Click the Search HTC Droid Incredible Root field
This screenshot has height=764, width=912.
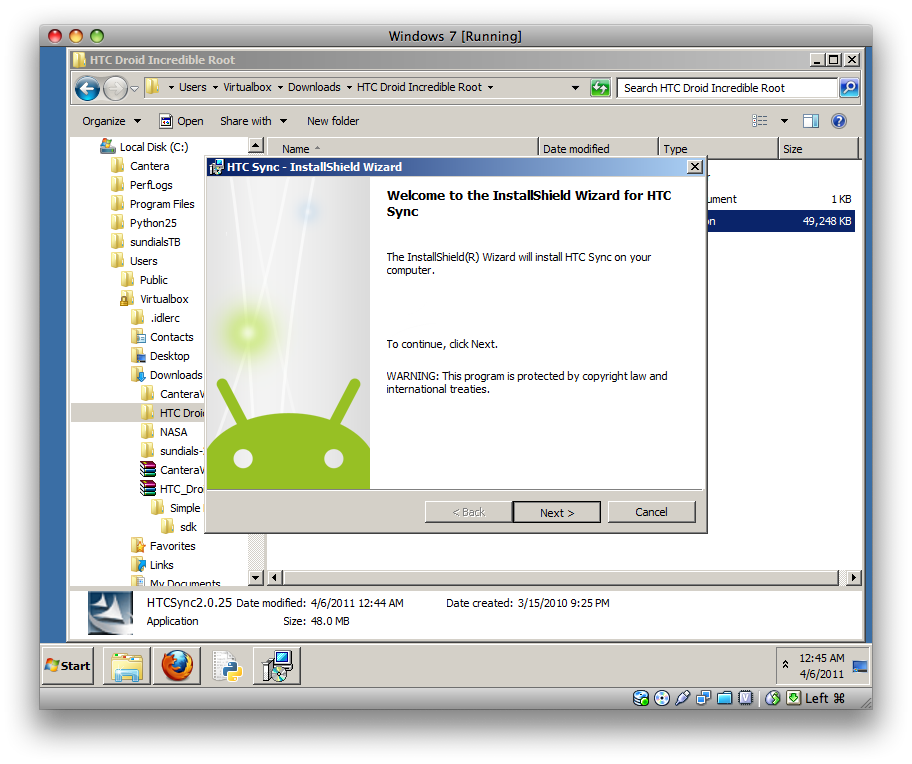coord(727,88)
